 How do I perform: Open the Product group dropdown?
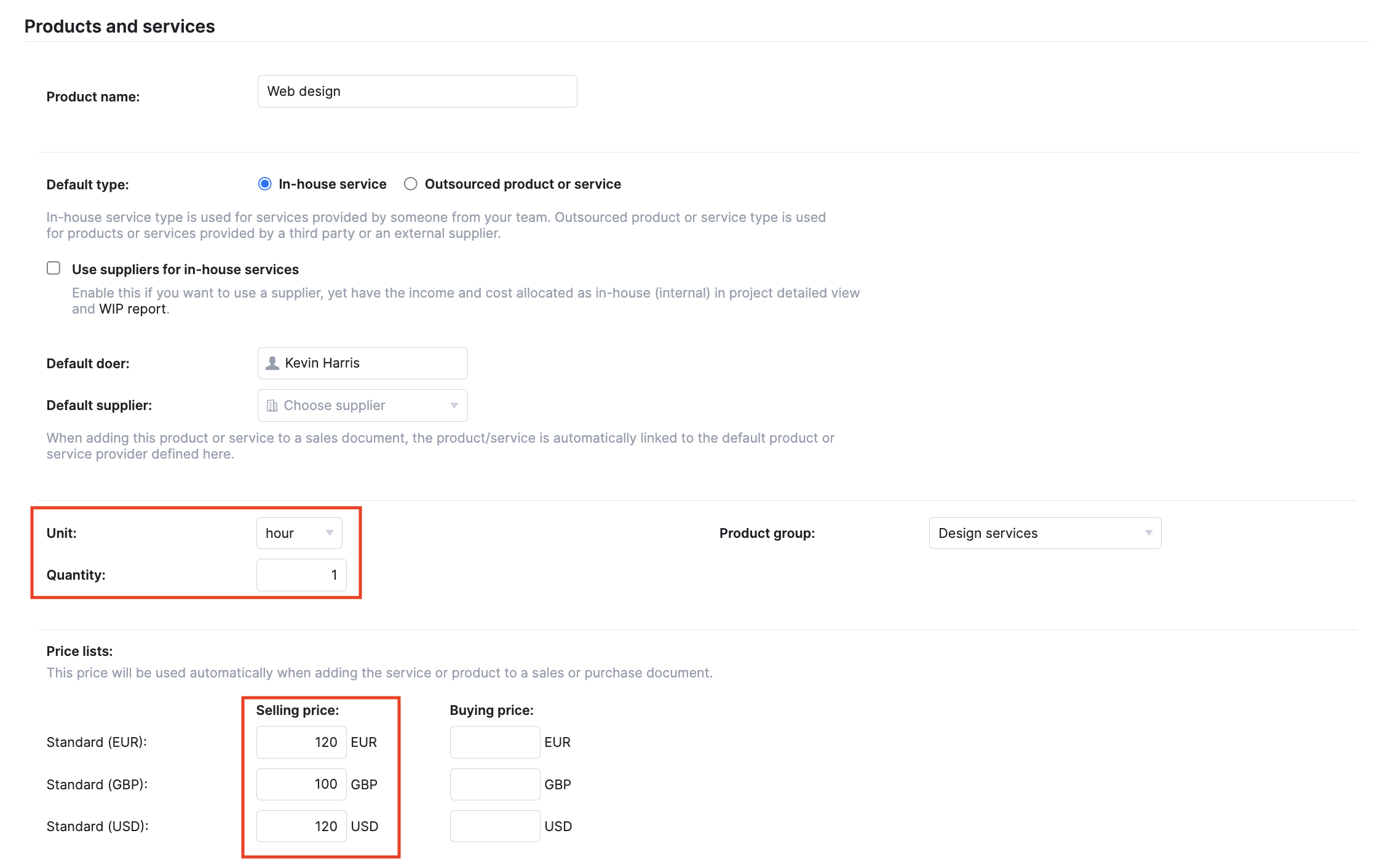(x=1044, y=533)
